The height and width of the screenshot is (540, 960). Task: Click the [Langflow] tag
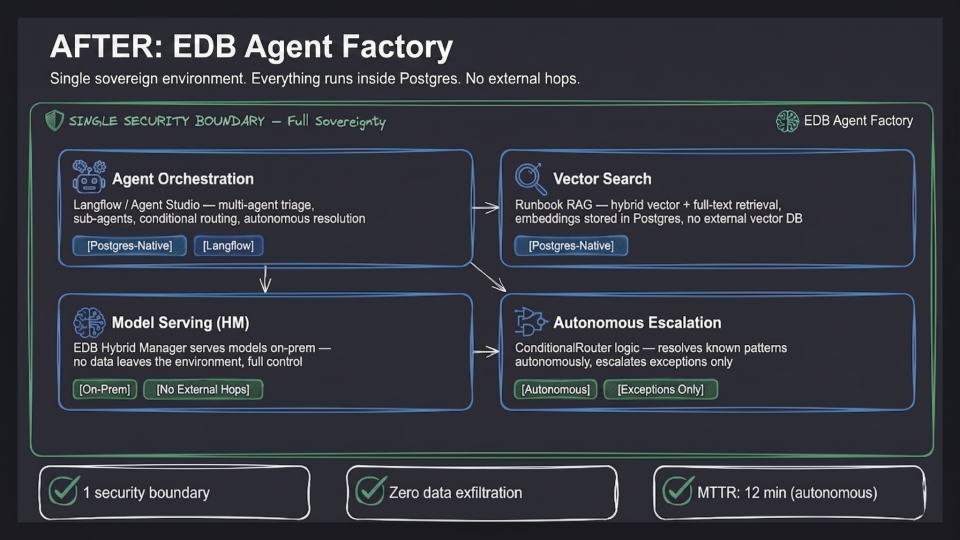click(x=228, y=246)
